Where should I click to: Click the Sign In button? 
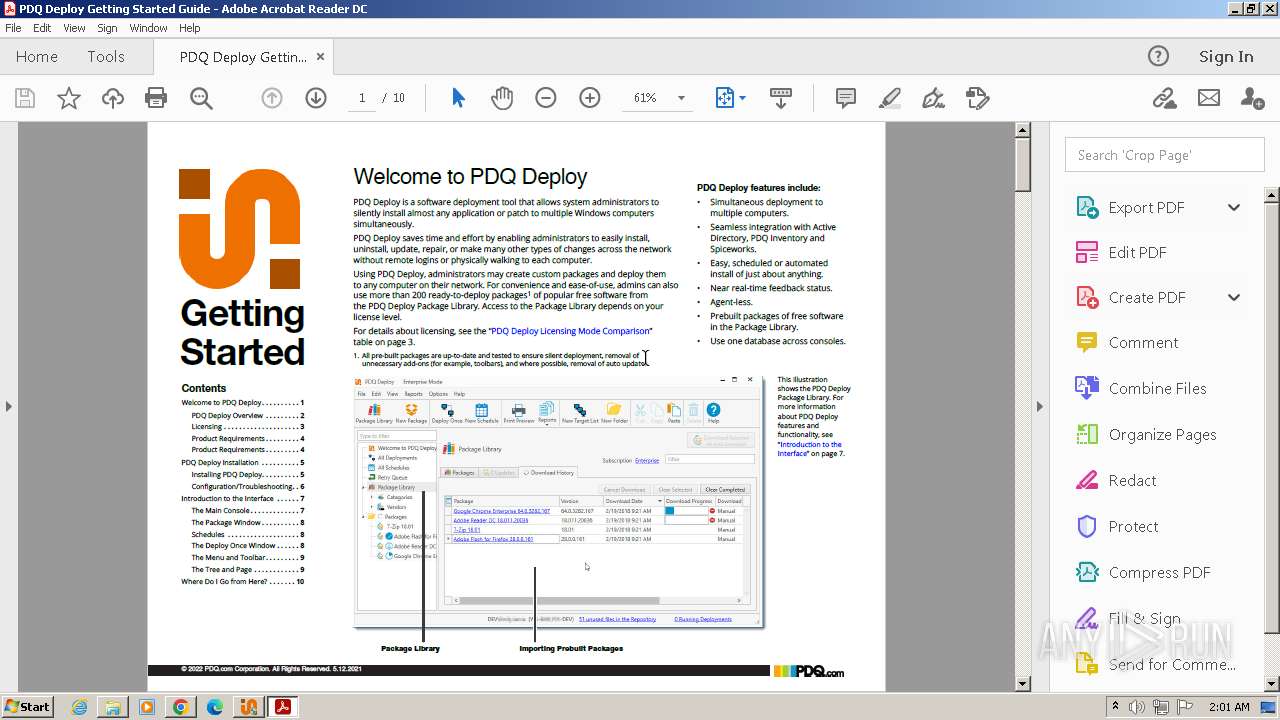click(1226, 56)
